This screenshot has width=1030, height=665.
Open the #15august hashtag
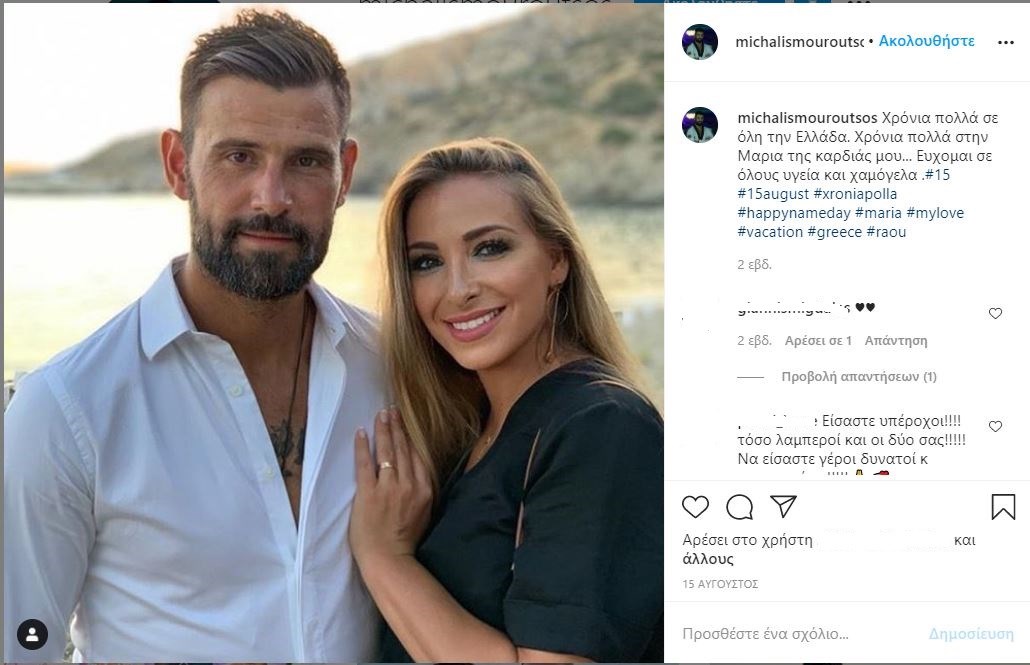point(773,194)
